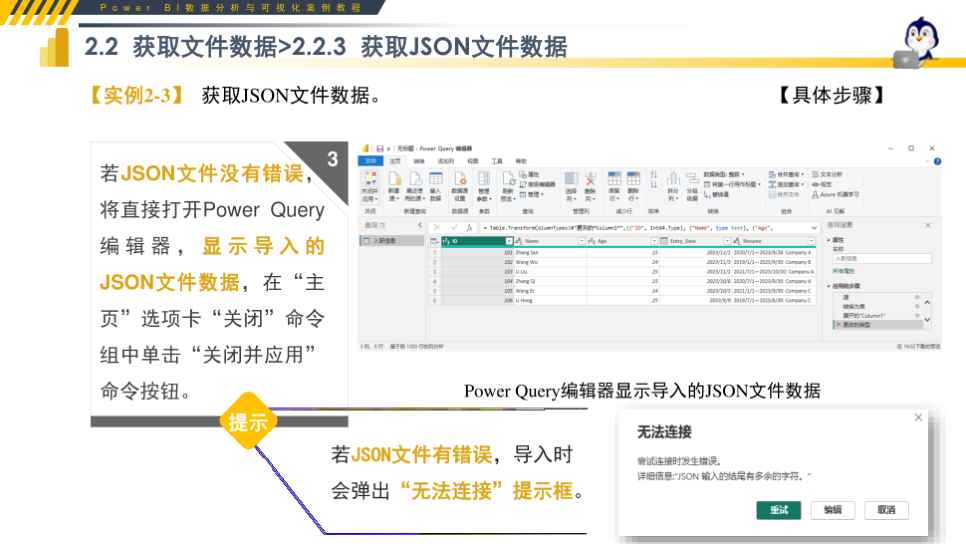Click the formula bar fx icon
Screen dimensions: 966x544
pyautogui.click(x=469, y=227)
